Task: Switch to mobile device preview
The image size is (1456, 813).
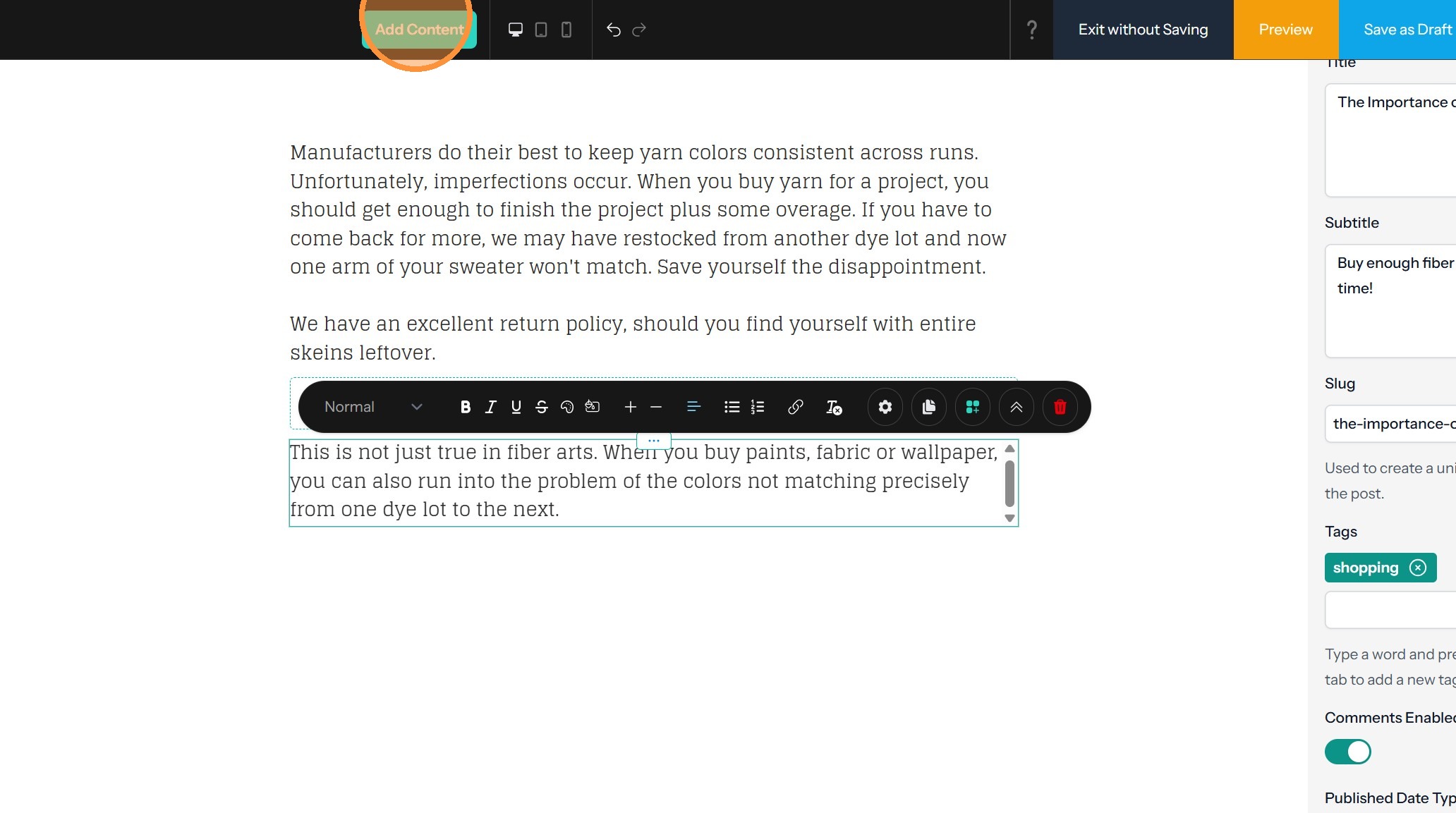Action: point(566,30)
